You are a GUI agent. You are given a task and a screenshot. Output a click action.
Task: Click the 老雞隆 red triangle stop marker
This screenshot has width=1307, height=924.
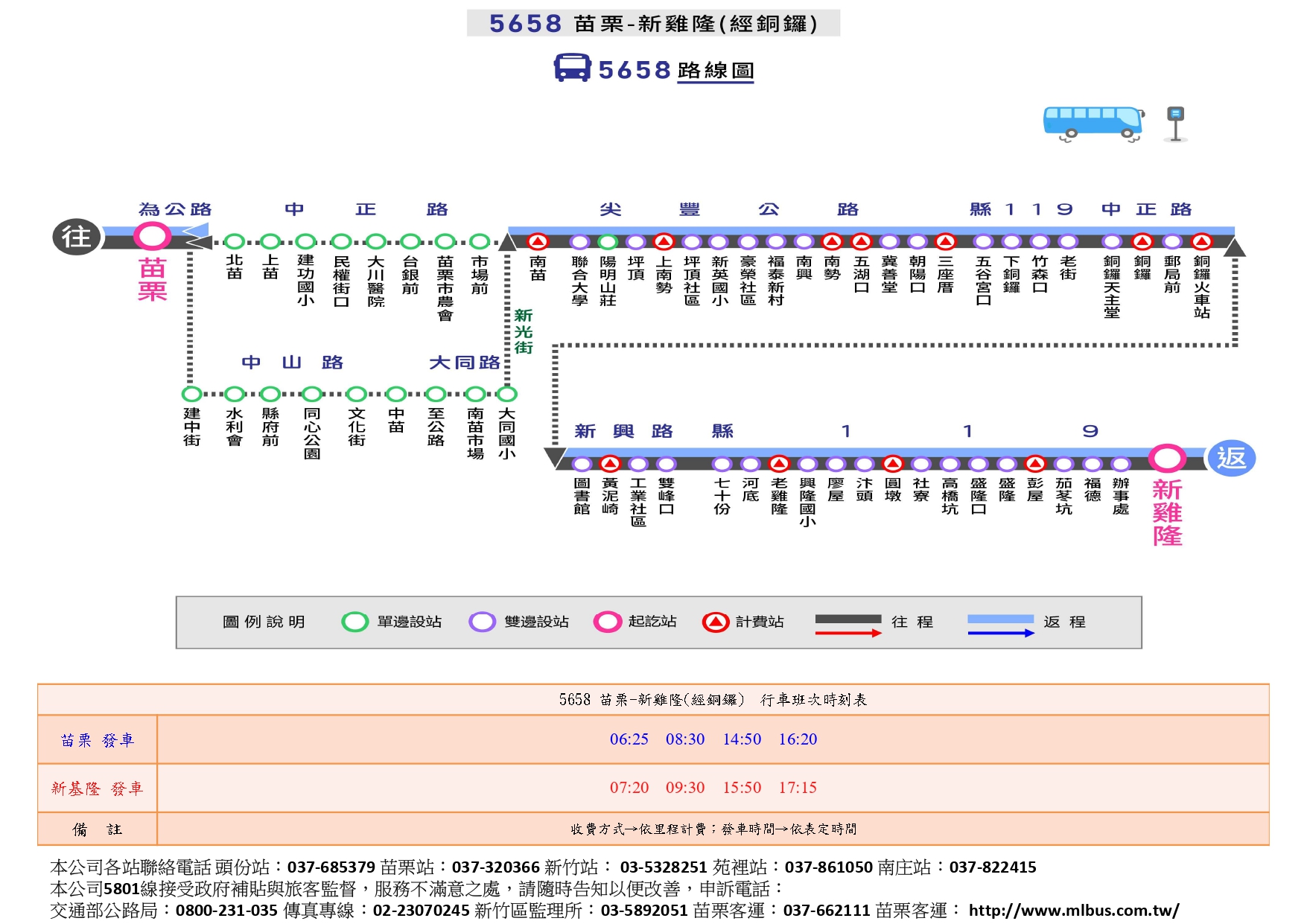pyautogui.click(x=779, y=464)
